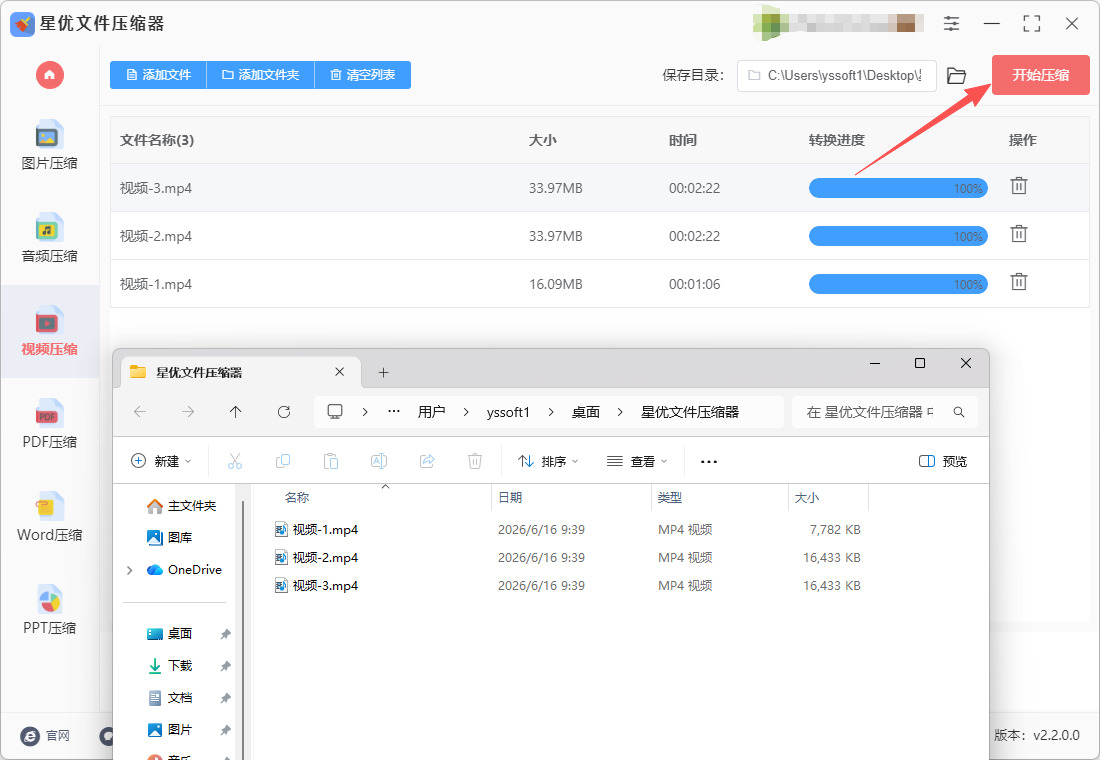Expand chevron after 桌面 breadcrumb
Screen dimensions: 1100x760
click(620, 412)
